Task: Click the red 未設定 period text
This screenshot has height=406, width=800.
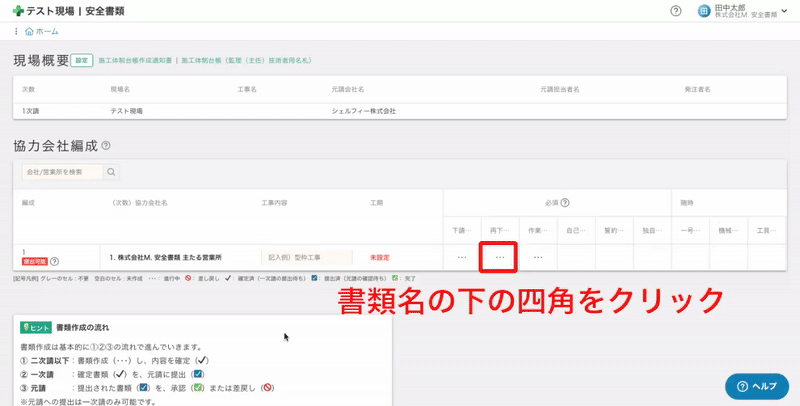Action: (380, 258)
